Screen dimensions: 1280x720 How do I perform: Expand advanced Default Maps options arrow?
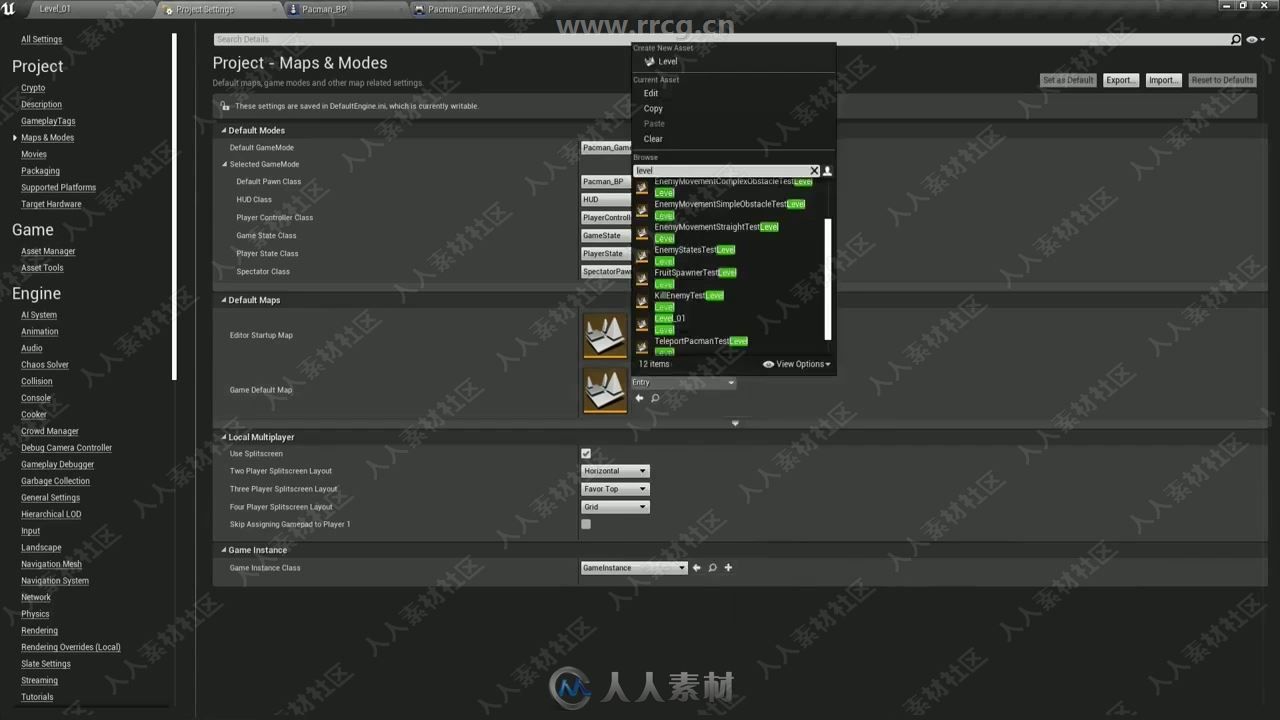pyautogui.click(x=735, y=423)
